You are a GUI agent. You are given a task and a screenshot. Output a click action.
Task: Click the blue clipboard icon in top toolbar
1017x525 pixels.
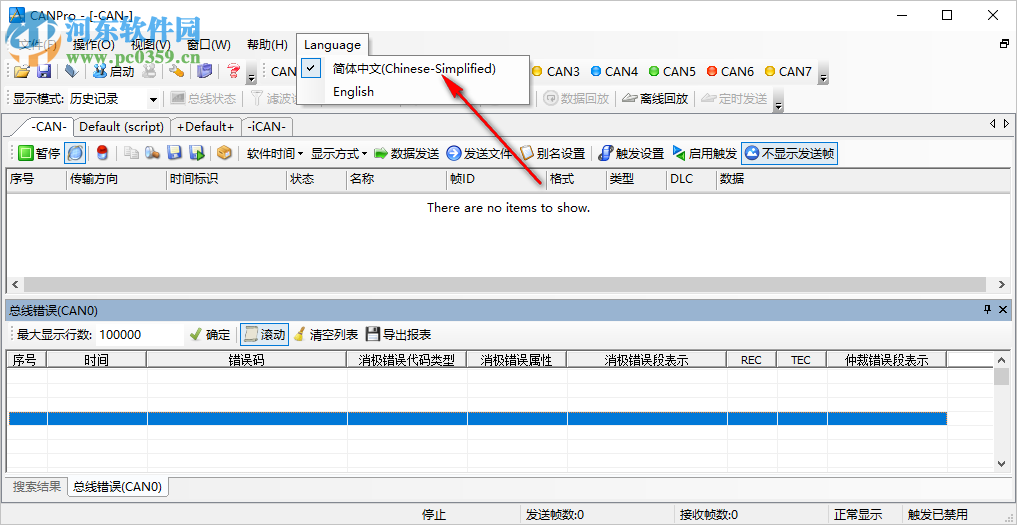204,71
